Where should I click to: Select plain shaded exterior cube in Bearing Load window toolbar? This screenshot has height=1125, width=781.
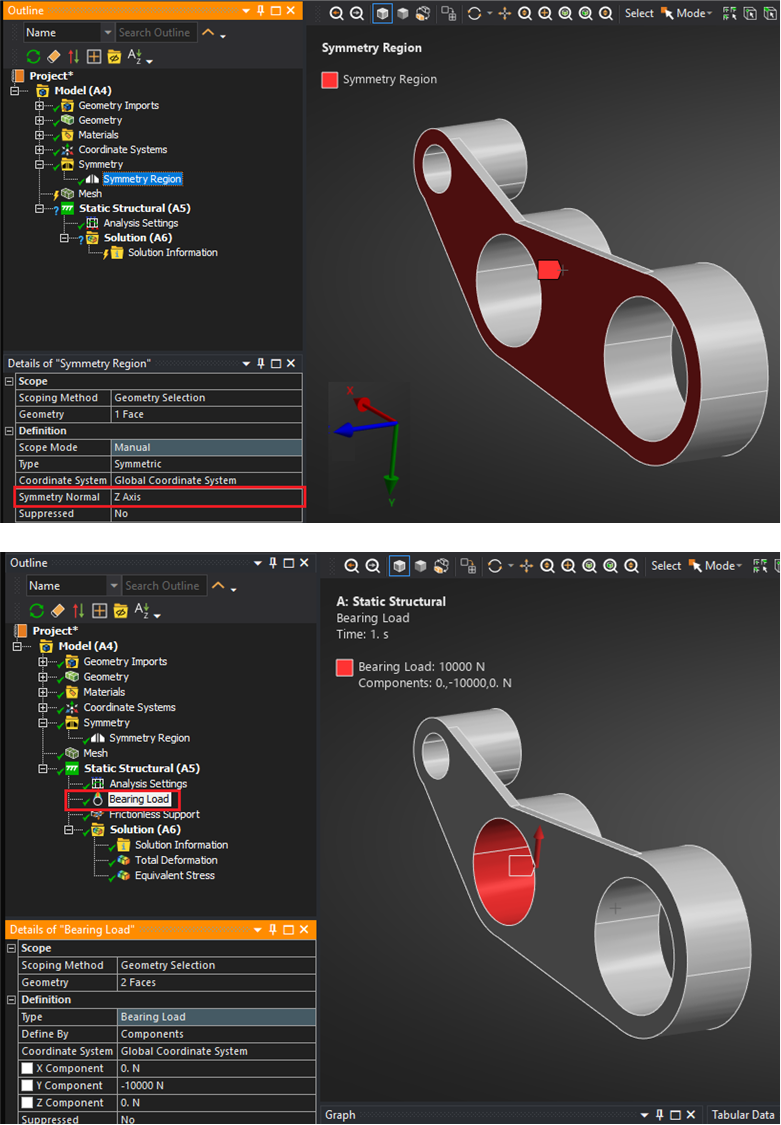(x=421, y=566)
